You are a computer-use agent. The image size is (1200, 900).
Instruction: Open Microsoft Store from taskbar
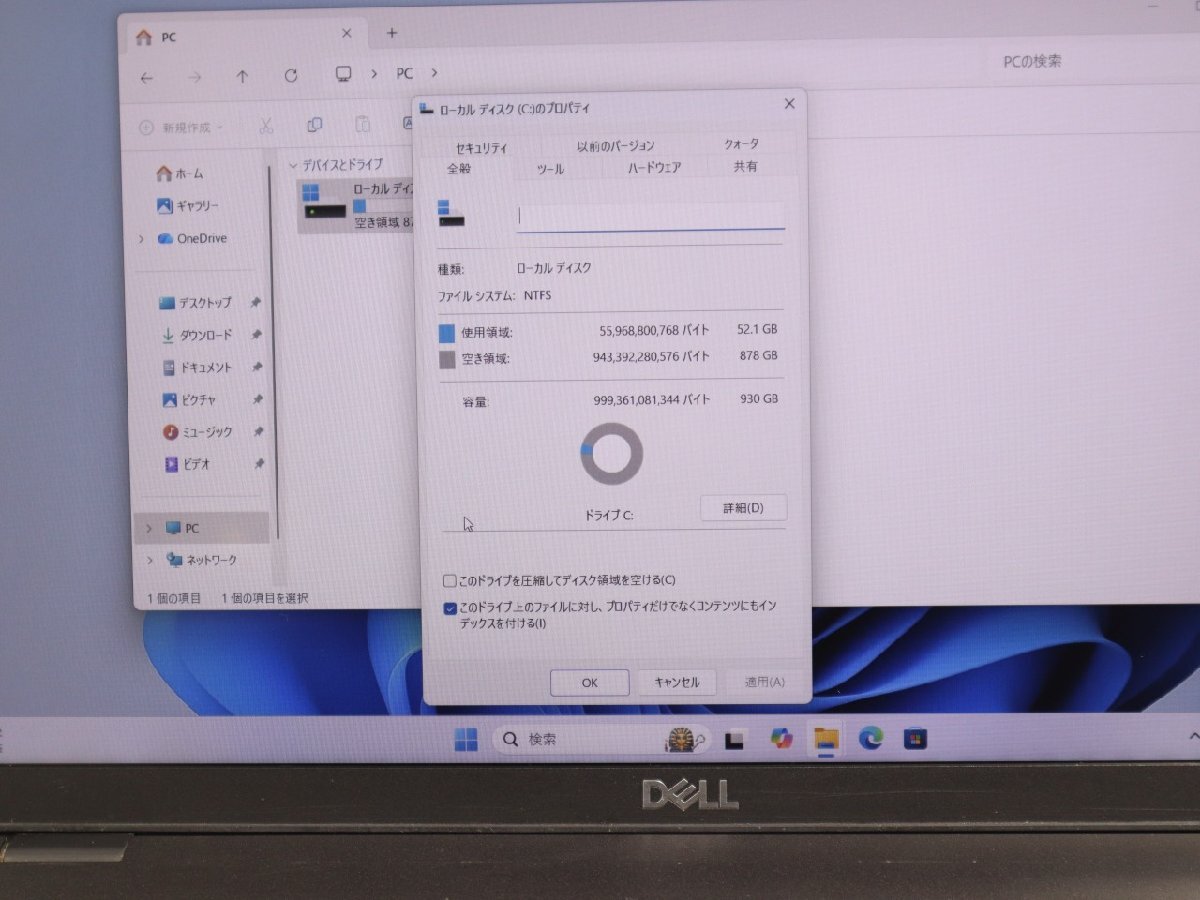(x=915, y=739)
